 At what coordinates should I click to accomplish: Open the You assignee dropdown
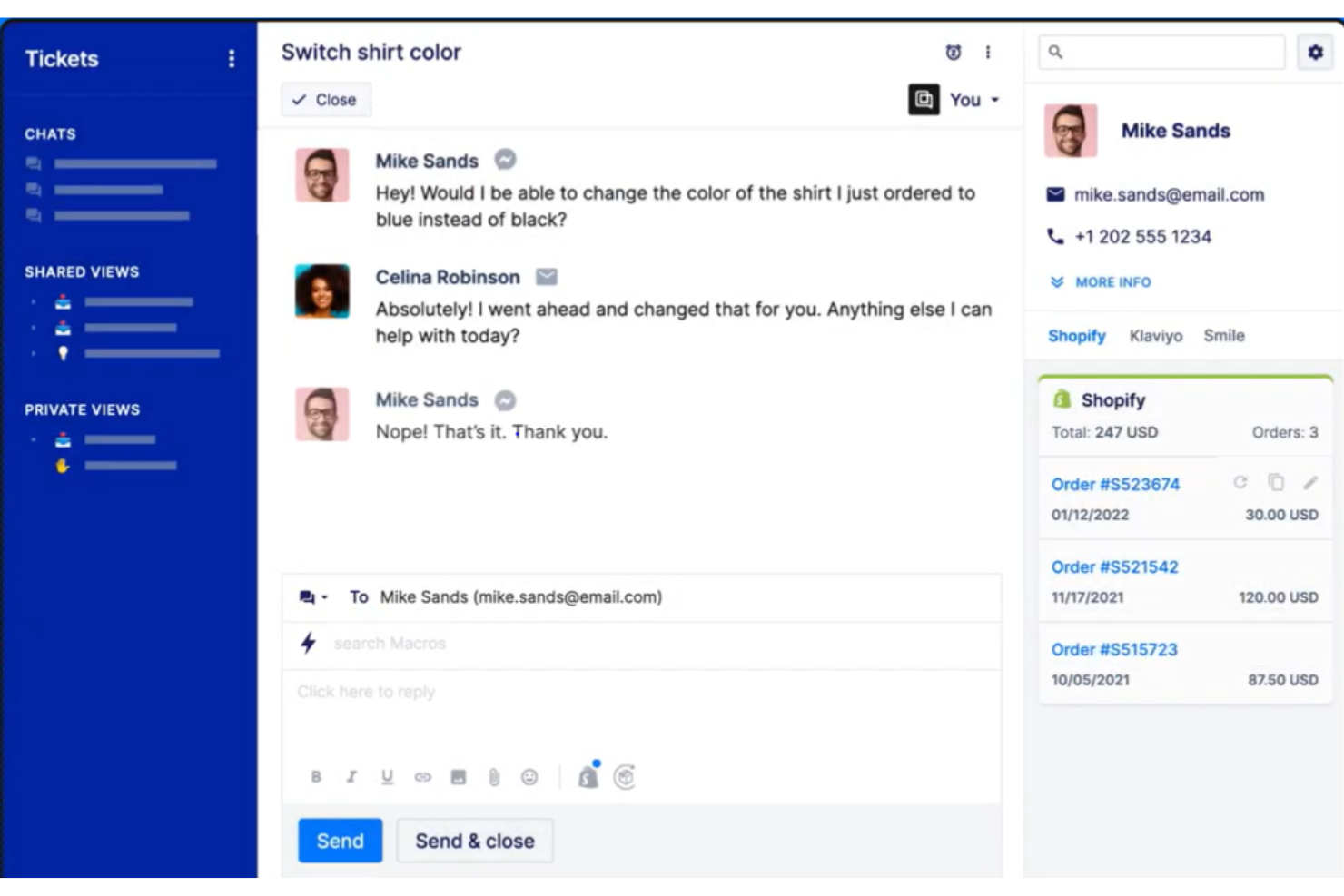[969, 100]
